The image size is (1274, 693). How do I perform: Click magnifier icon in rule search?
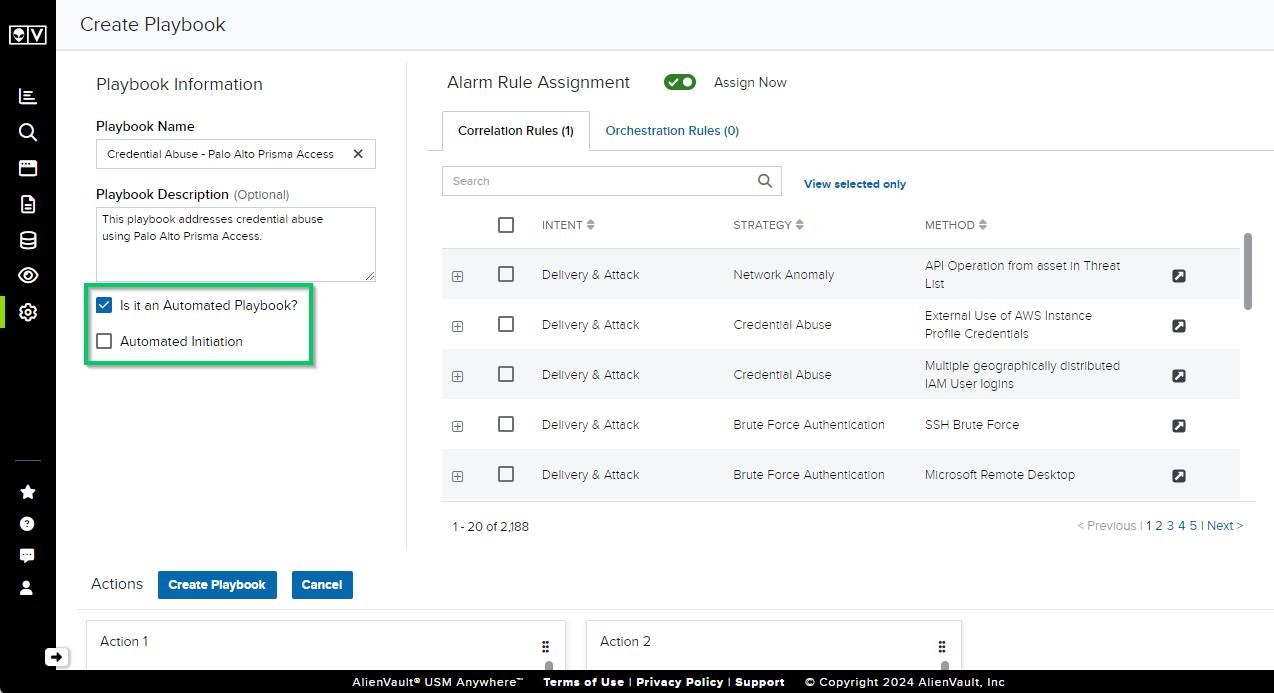tap(765, 181)
